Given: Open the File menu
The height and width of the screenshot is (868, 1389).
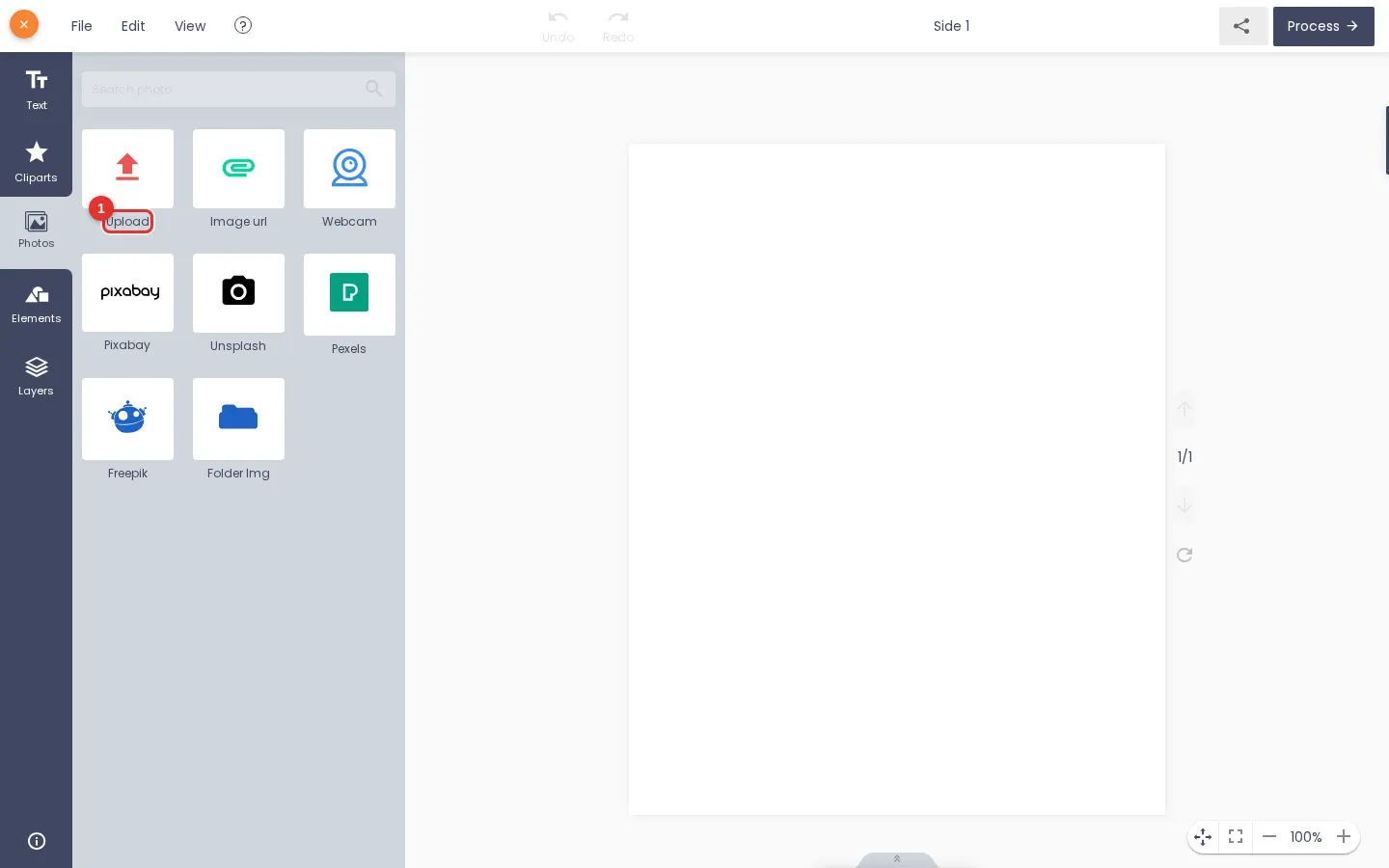Looking at the screenshot, I should coord(82,26).
